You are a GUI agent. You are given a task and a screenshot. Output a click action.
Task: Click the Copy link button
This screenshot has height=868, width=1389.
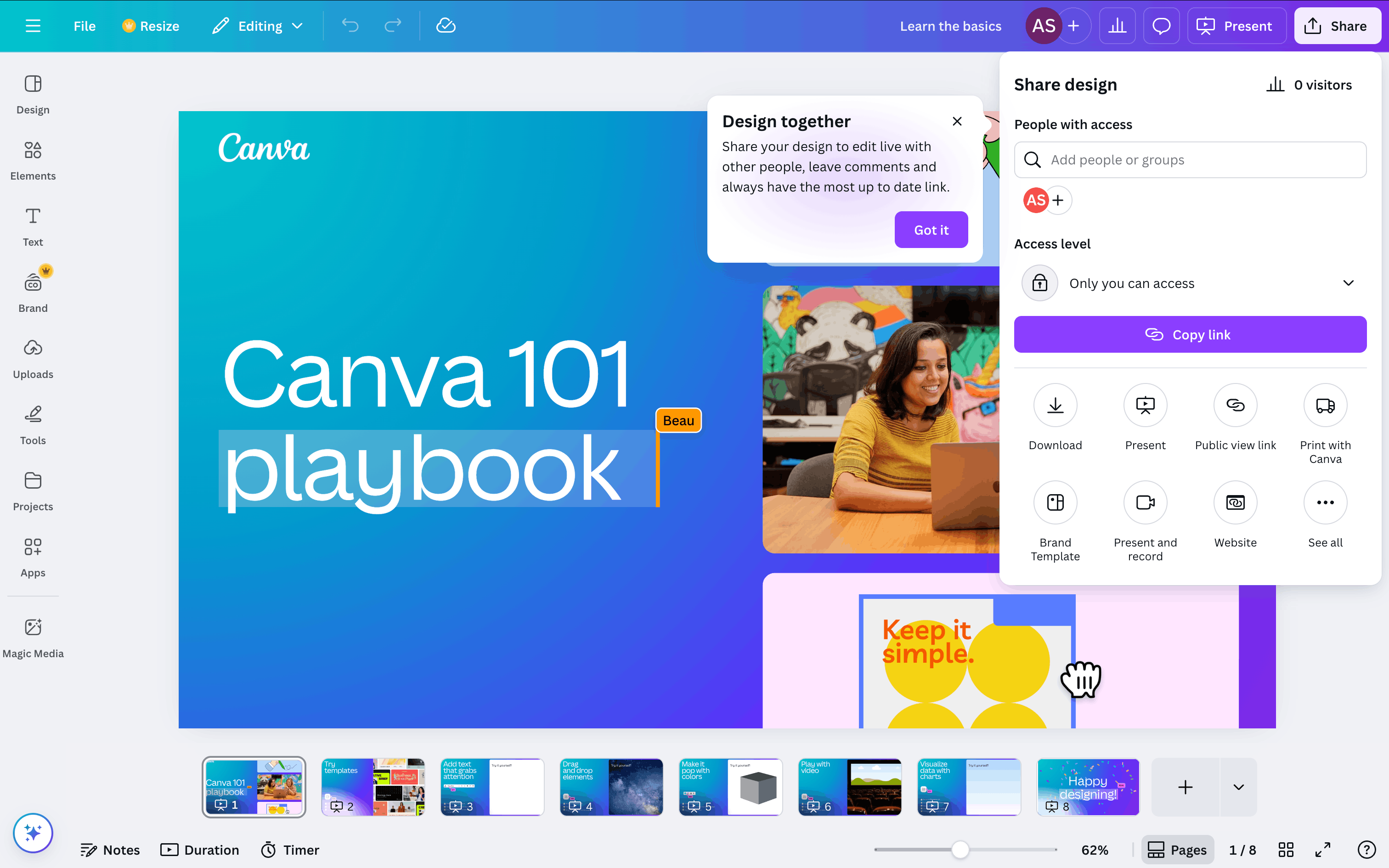click(1190, 334)
